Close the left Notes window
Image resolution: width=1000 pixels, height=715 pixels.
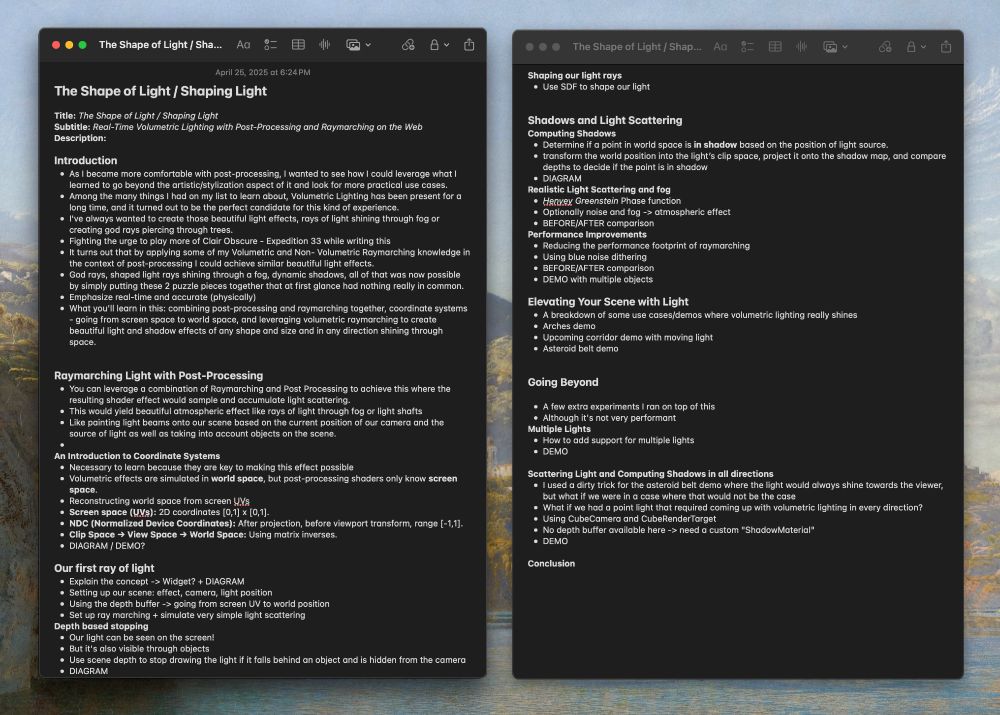pyautogui.click(x=56, y=45)
